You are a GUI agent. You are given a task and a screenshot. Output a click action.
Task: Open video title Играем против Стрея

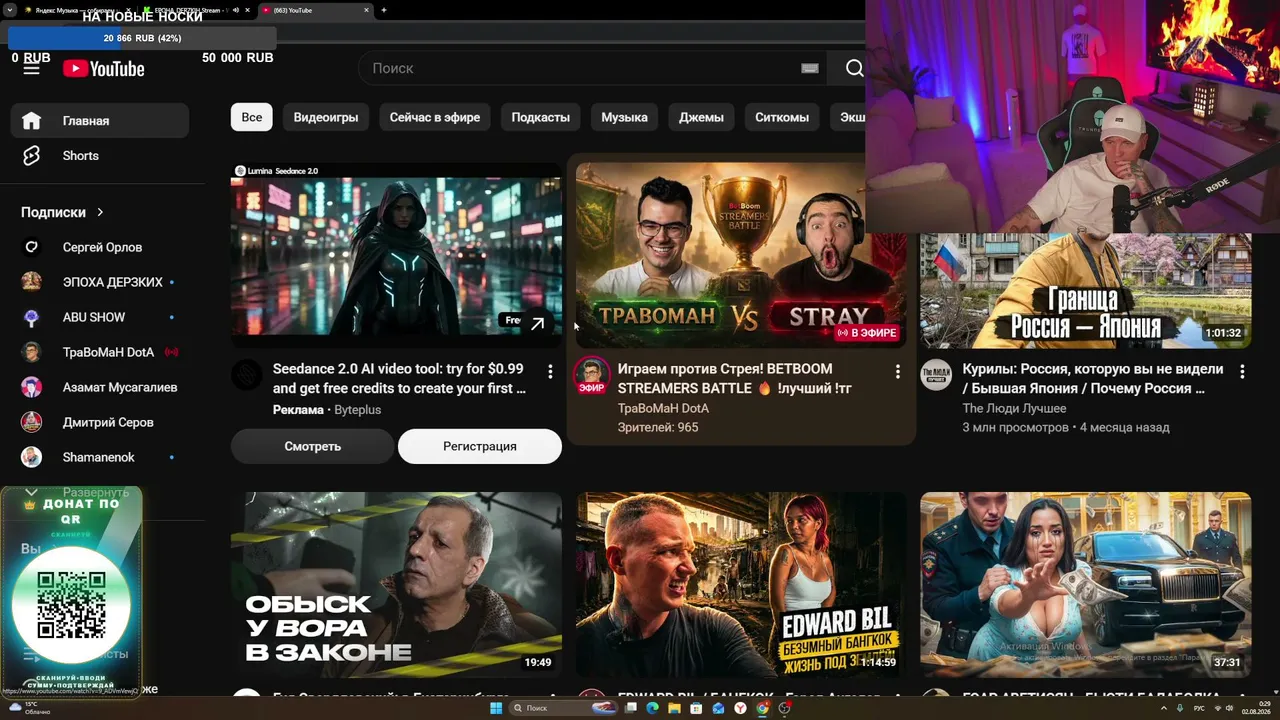(x=735, y=378)
